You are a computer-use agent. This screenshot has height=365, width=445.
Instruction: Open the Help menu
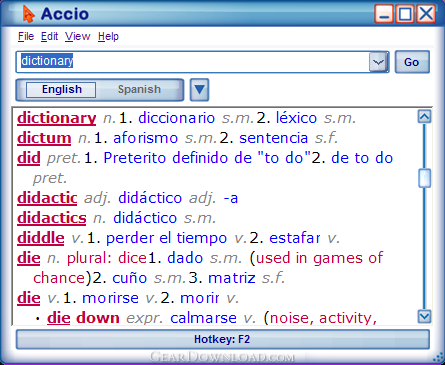point(108,36)
